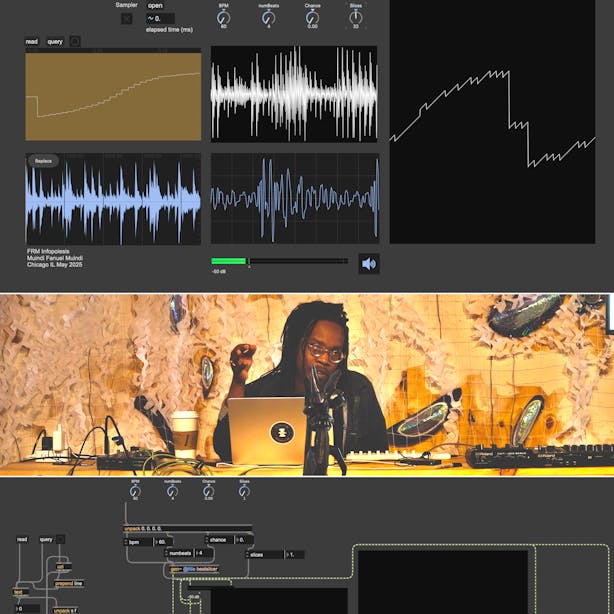
Task: Toggle the box beside lower query message
Action: [x=60, y=539]
